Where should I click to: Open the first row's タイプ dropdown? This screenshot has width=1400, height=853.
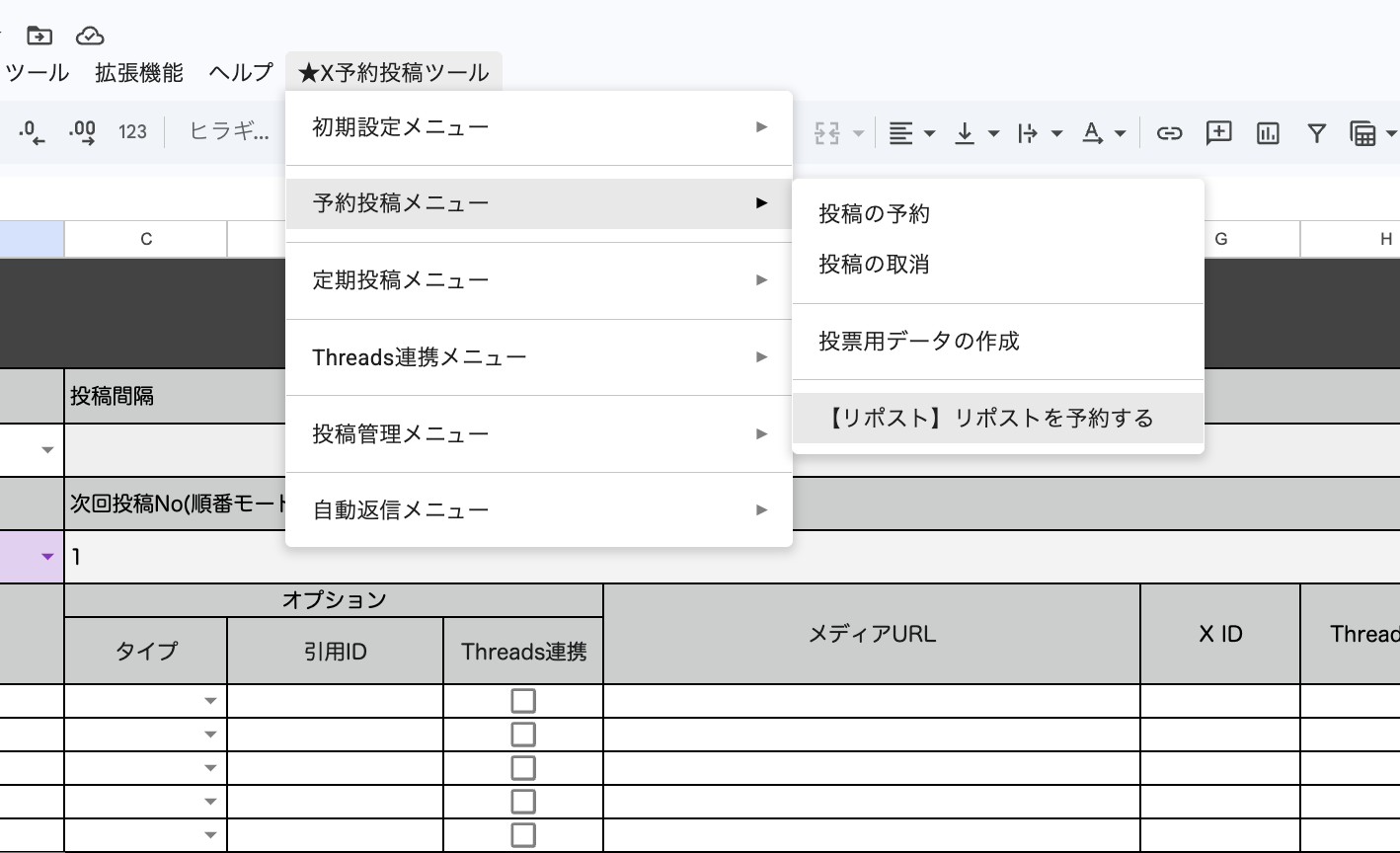pos(210,701)
